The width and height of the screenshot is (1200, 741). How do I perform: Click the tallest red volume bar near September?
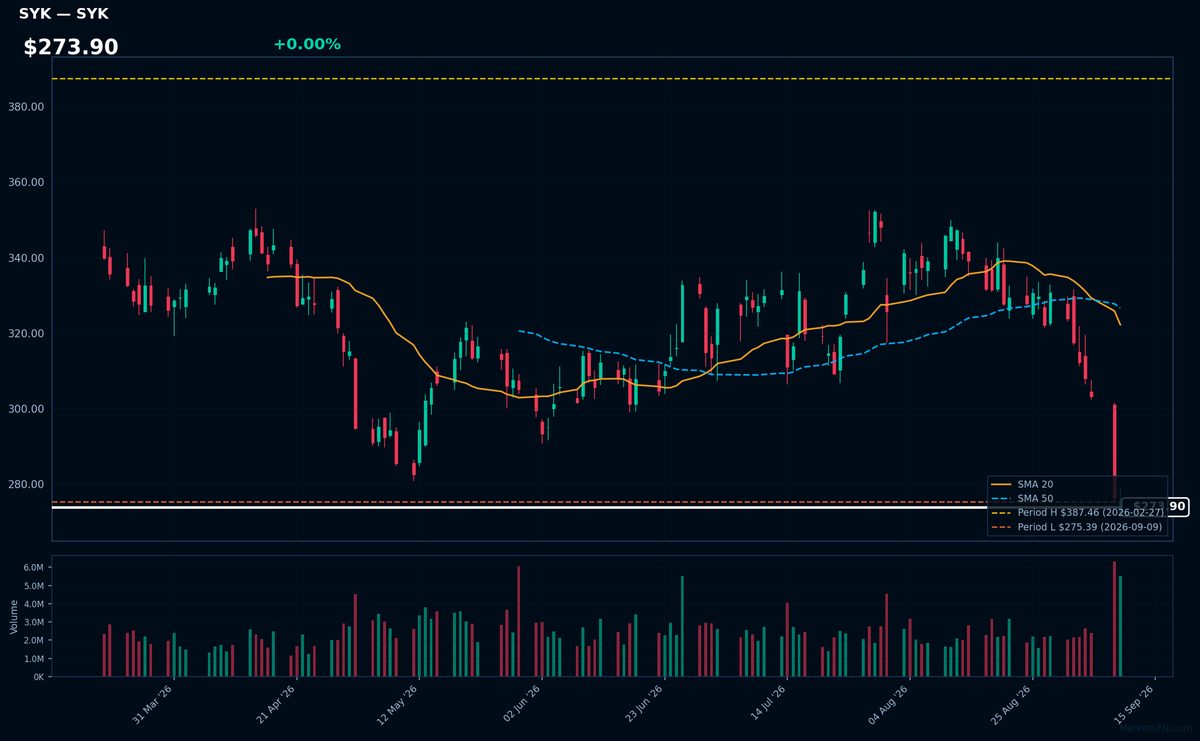(1114, 619)
